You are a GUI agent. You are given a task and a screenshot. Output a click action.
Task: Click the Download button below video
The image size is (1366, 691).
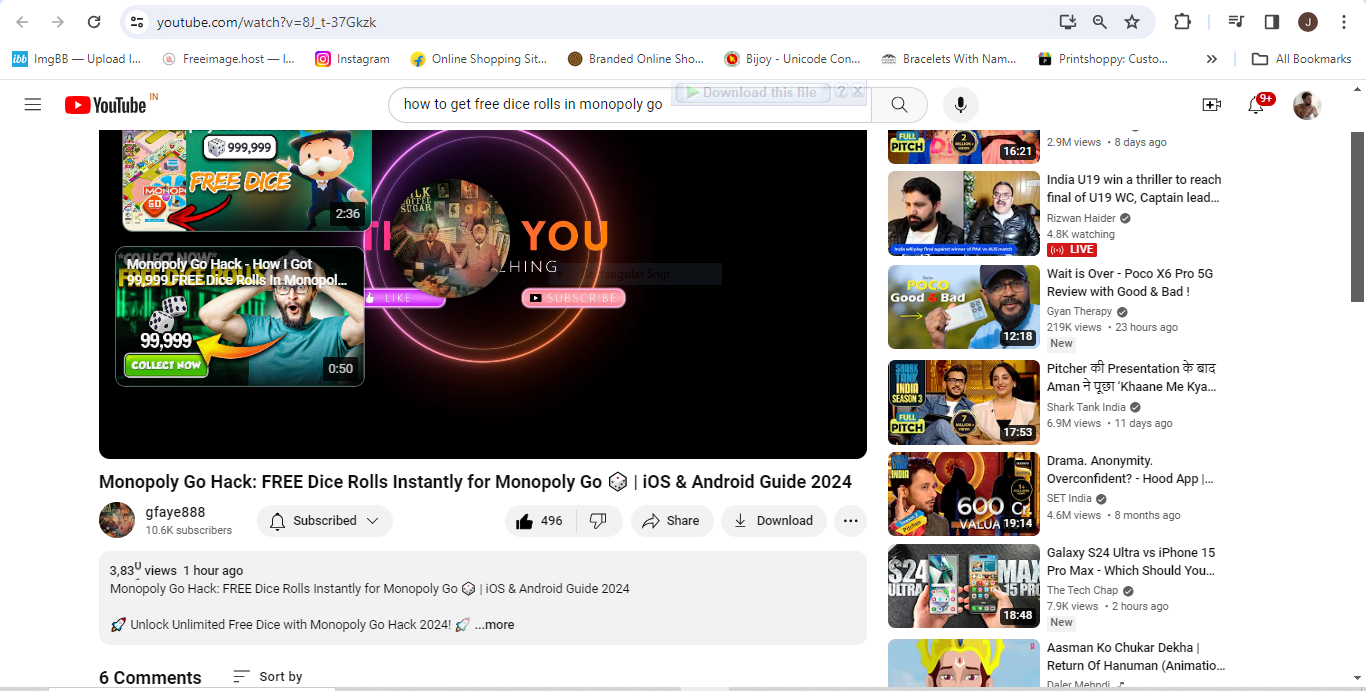pyautogui.click(x=774, y=521)
